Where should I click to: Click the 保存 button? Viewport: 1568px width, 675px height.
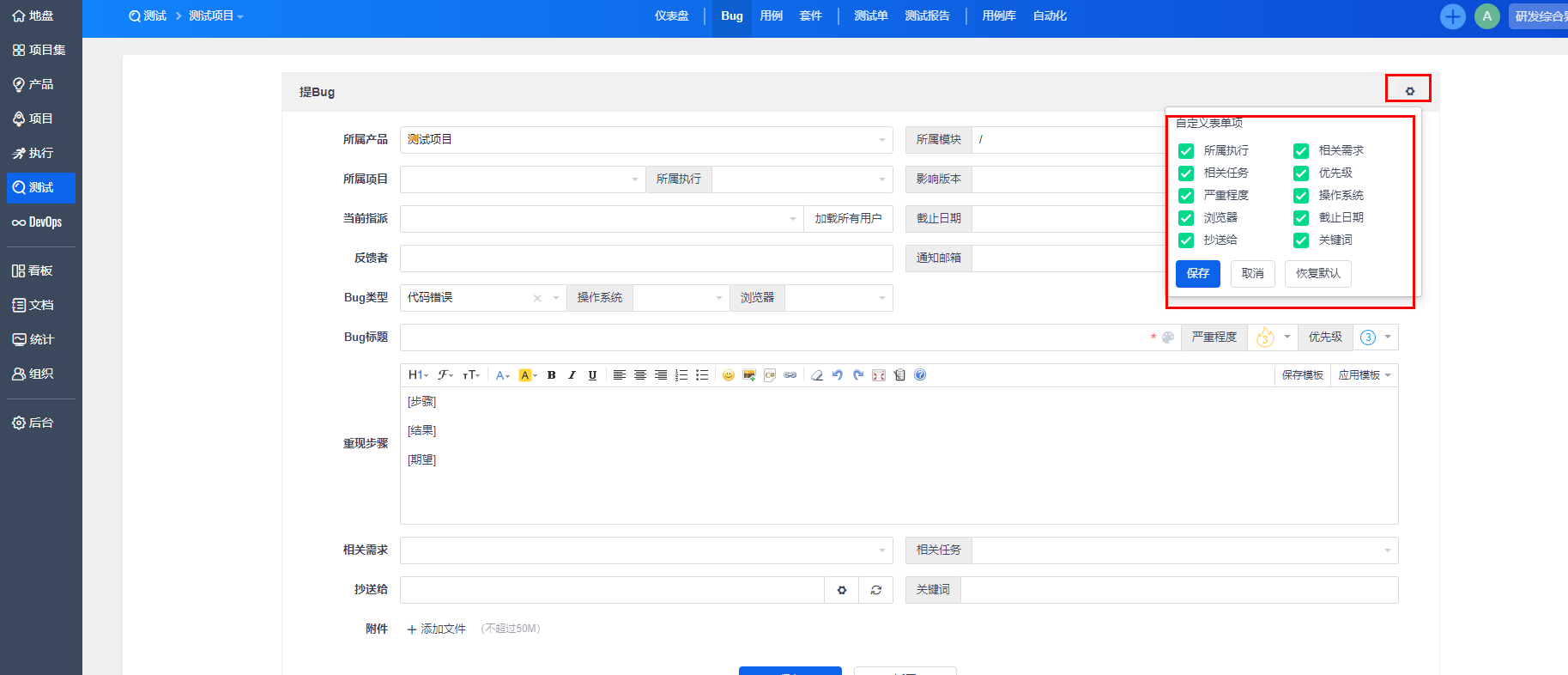click(x=1198, y=274)
